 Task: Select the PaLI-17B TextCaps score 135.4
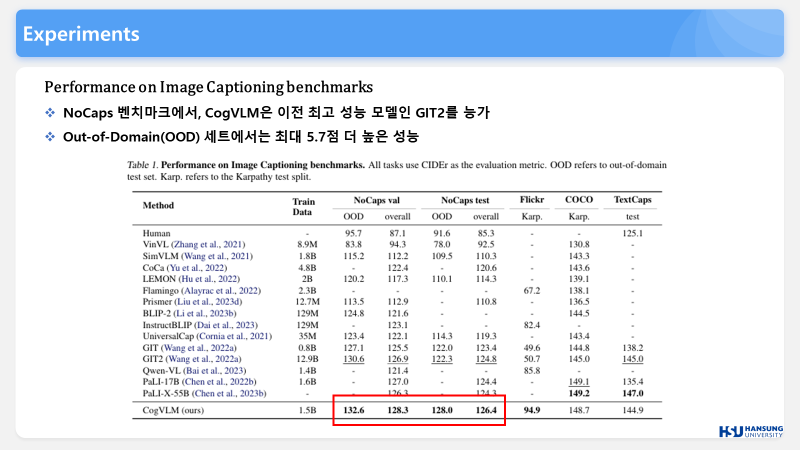click(x=633, y=382)
